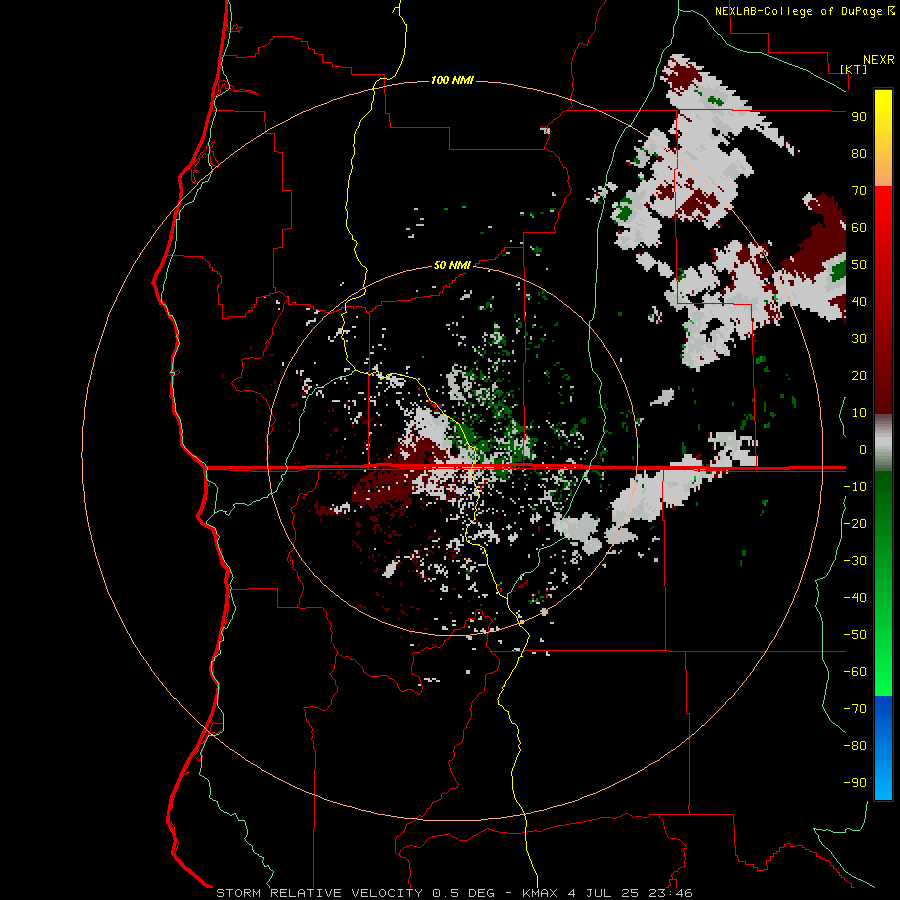Image resolution: width=900 pixels, height=900 pixels.
Task: Click the -30 value on the velocity scale
Action: 855,561
